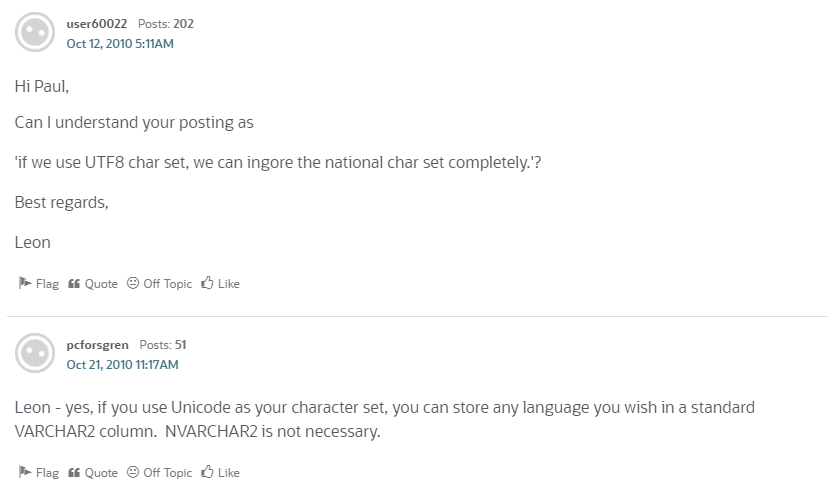Open the Oct 12, 2010 5:11AM permalink

pyautogui.click(x=120, y=44)
